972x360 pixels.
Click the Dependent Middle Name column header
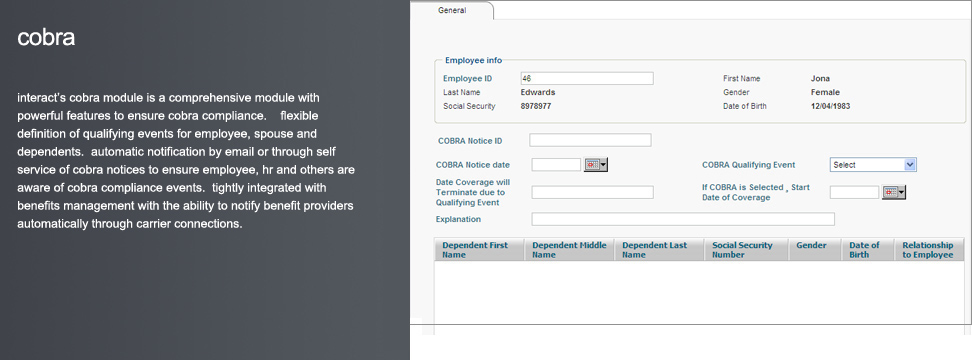click(x=569, y=250)
